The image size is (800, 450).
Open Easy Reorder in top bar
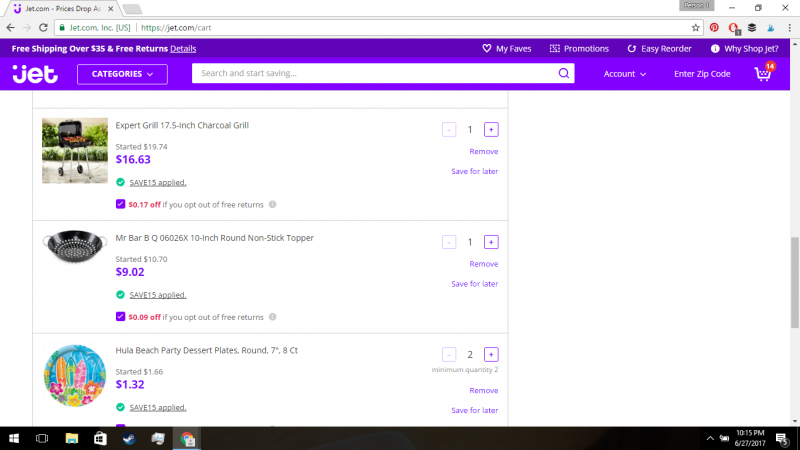659,48
